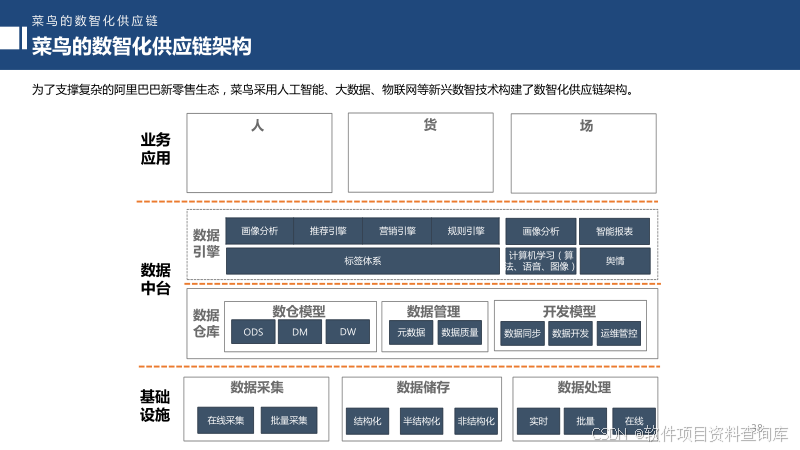Image resolution: width=800 pixels, height=450 pixels.
Task: Click the "数据处理" group heading
Action: point(584,387)
